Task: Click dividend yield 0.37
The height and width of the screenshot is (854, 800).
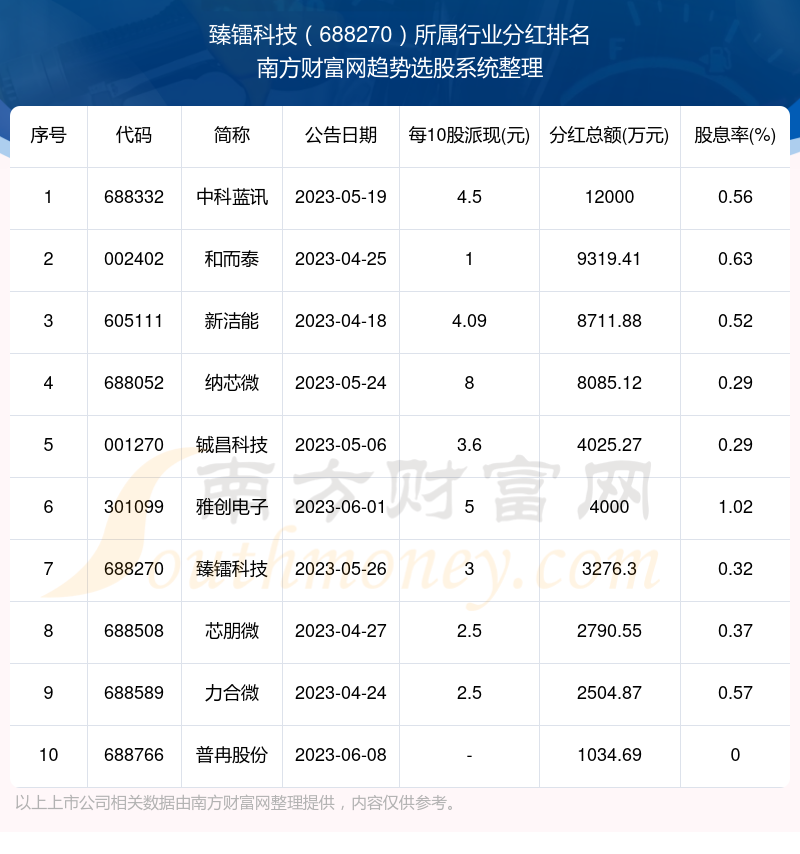Action: pos(735,632)
